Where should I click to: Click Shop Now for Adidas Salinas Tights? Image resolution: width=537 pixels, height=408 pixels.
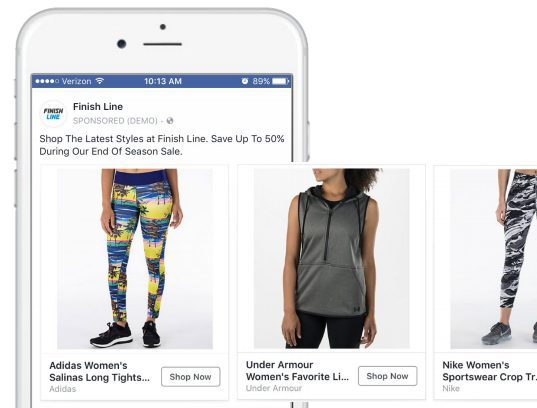point(190,377)
